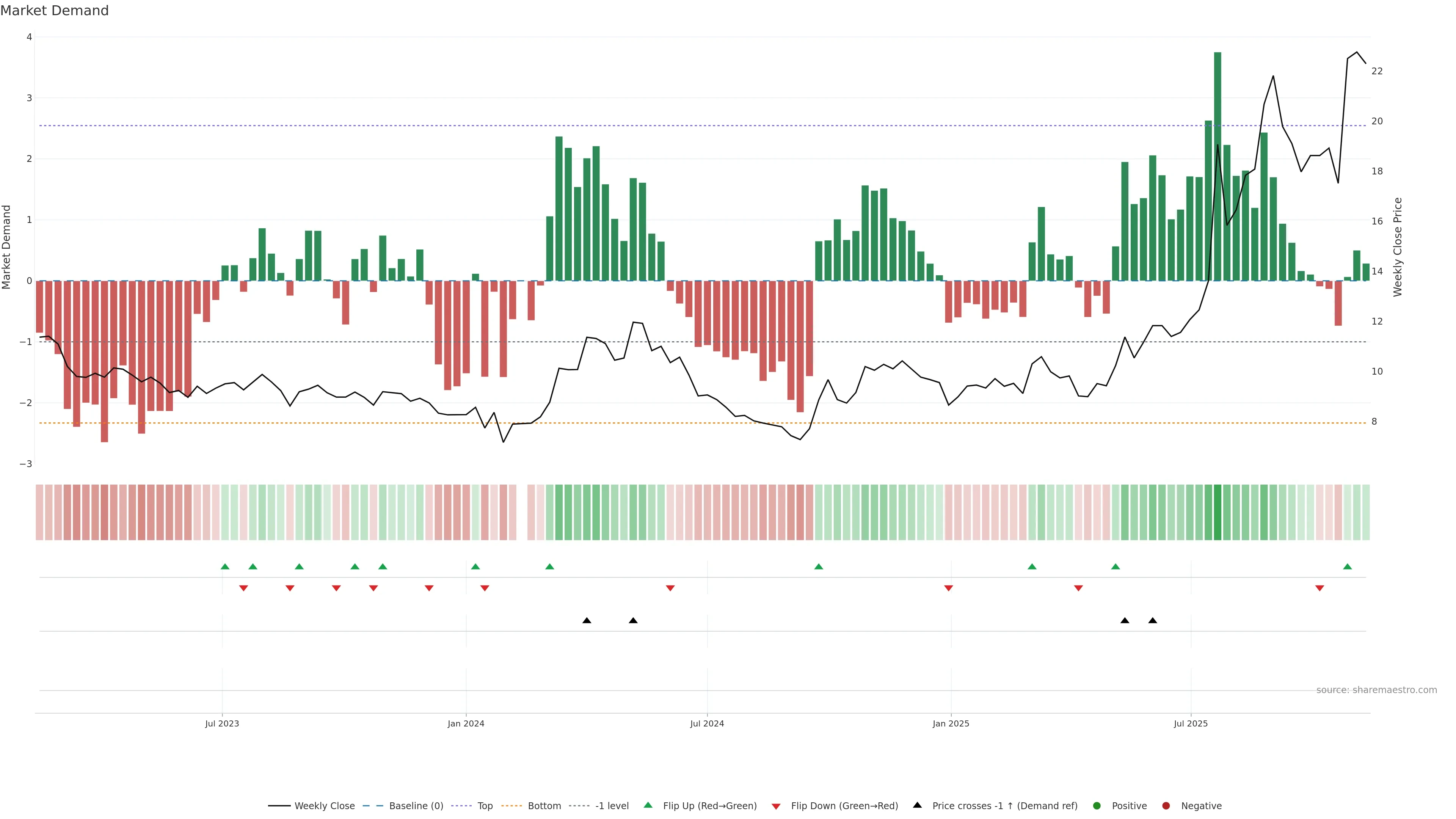
Task: Click the dark red Negative legend dot
Action: click(1166, 805)
